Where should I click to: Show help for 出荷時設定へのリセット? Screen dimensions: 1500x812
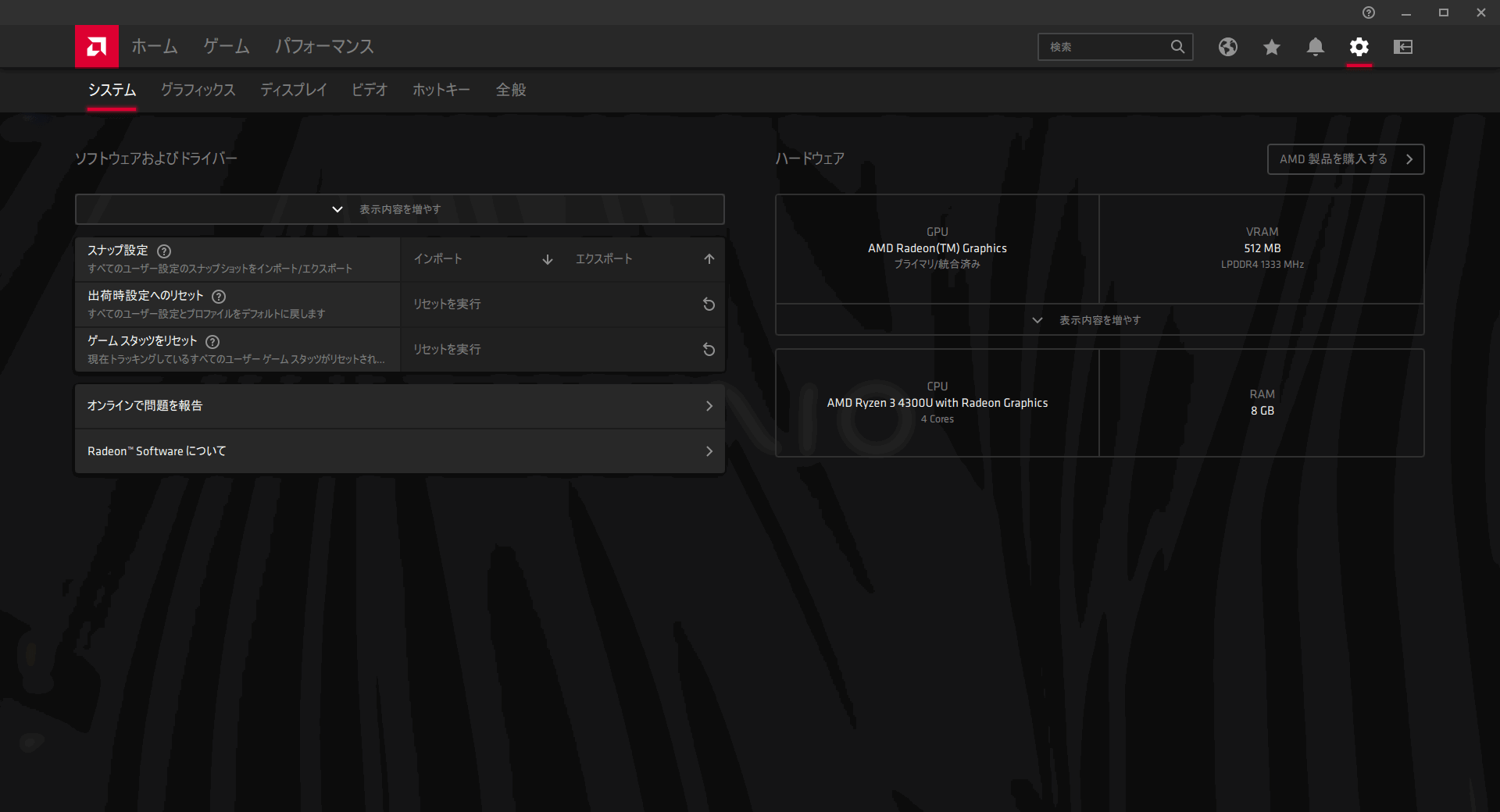(x=219, y=297)
